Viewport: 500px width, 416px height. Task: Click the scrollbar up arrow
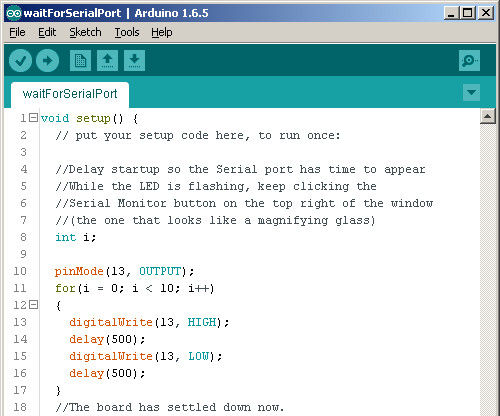[488, 116]
